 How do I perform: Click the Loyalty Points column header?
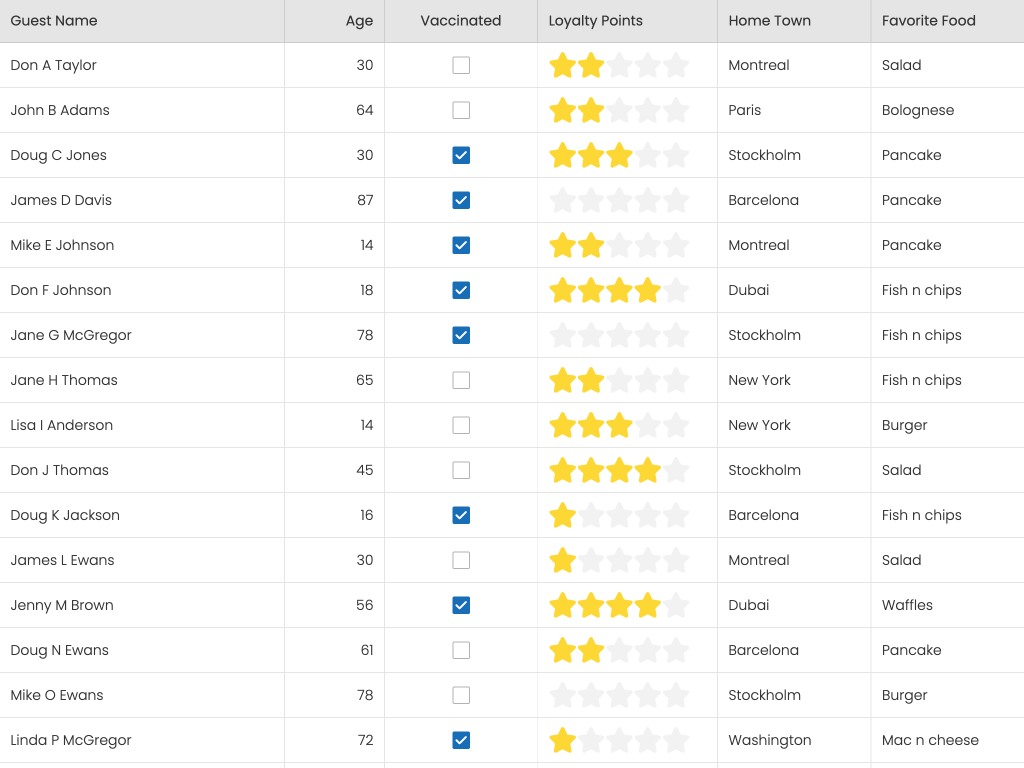[x=596, y=21]
